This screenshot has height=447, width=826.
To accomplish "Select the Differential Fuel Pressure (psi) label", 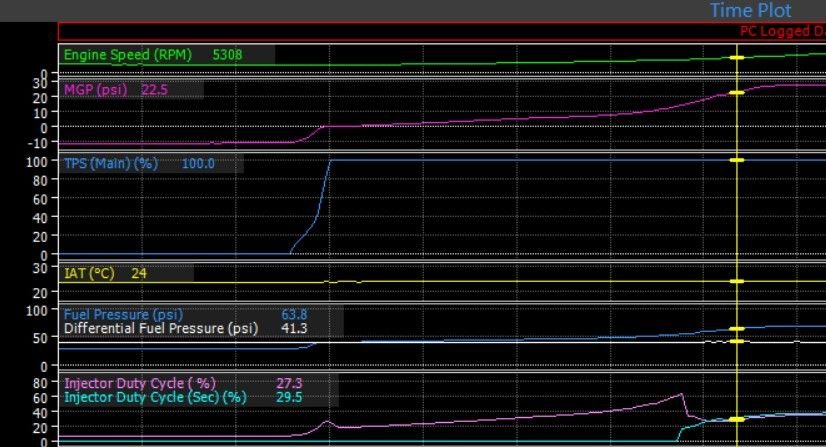I will (161, 328).
